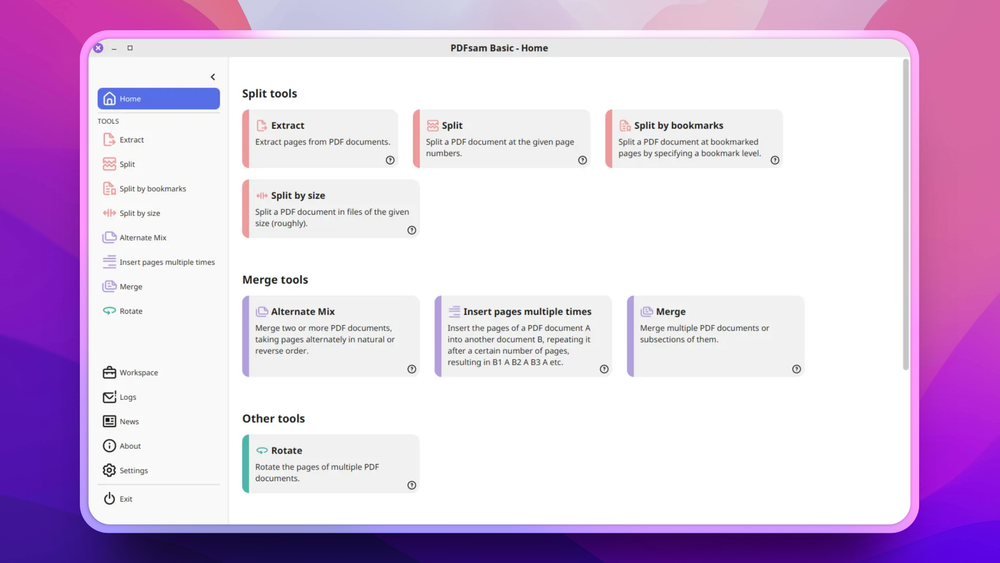Click the vertical scrollbar of the home view

906,215
